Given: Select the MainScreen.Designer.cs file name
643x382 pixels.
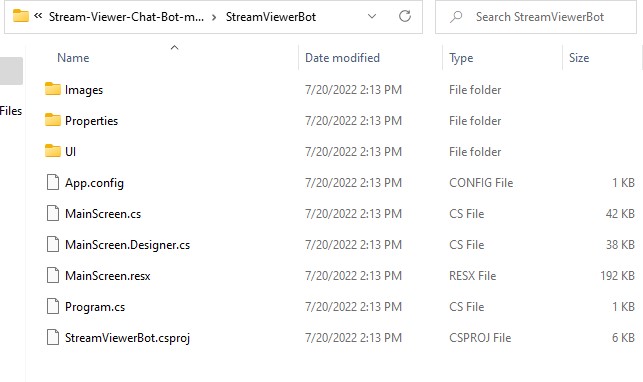Looking at the screenshot, I should [128, 245].
